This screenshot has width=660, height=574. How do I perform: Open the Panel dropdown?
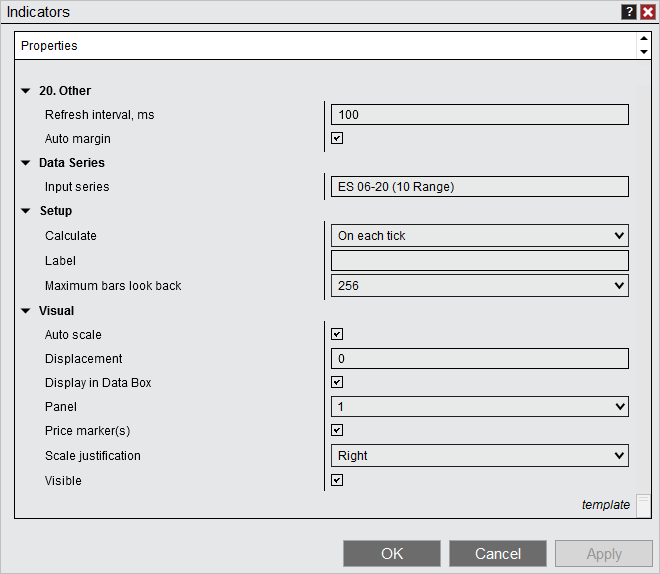pos(479,407)
